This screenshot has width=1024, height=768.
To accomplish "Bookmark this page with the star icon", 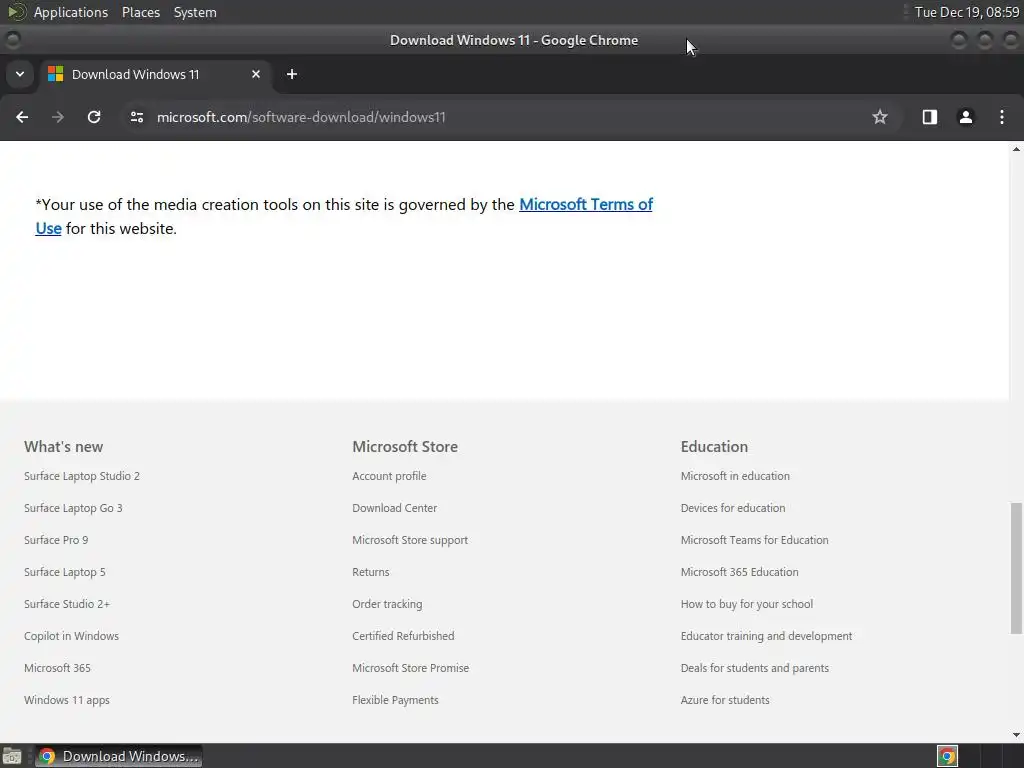I will tap(880, 117).
